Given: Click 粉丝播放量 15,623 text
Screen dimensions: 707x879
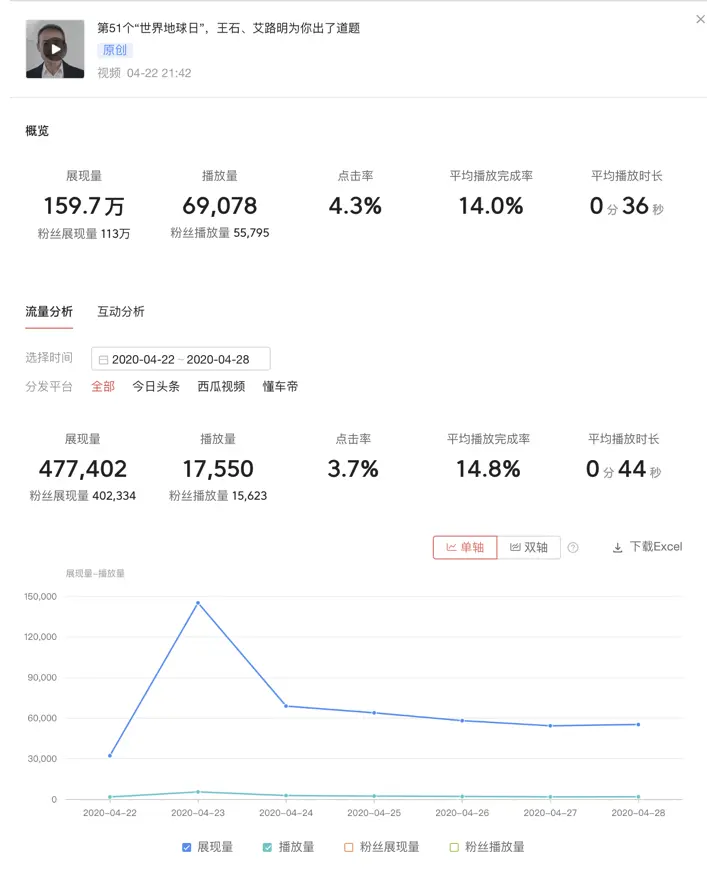Looking at the screenshot, I should 218,496.
